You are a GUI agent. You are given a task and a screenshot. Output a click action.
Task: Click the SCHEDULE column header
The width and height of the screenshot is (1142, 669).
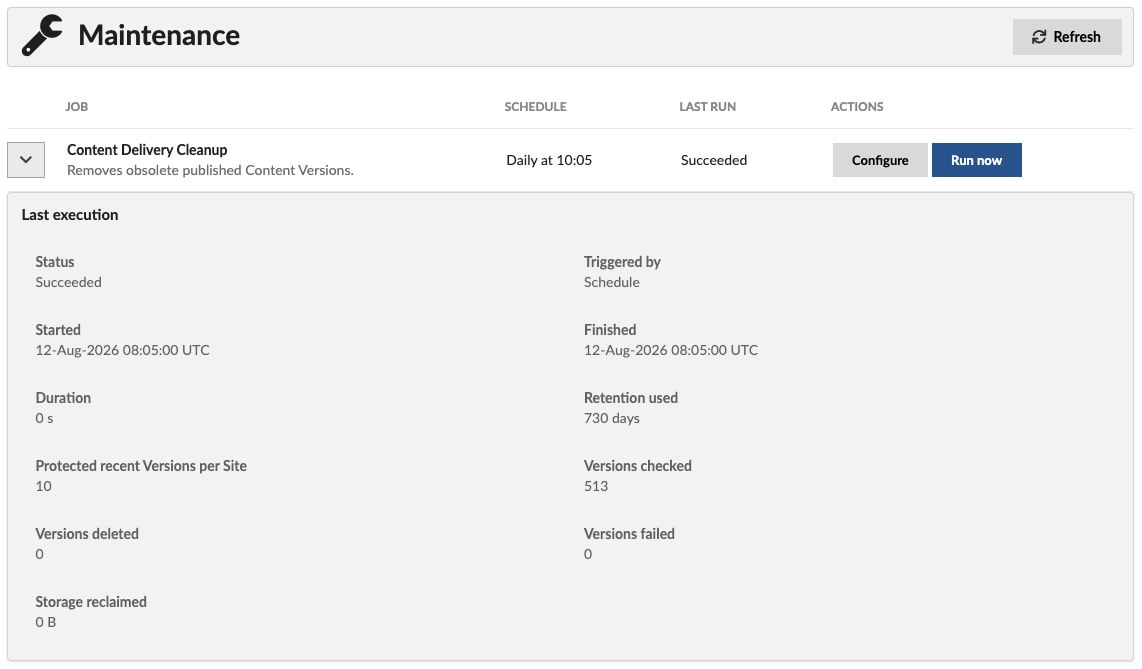click(x=535, y=106)
